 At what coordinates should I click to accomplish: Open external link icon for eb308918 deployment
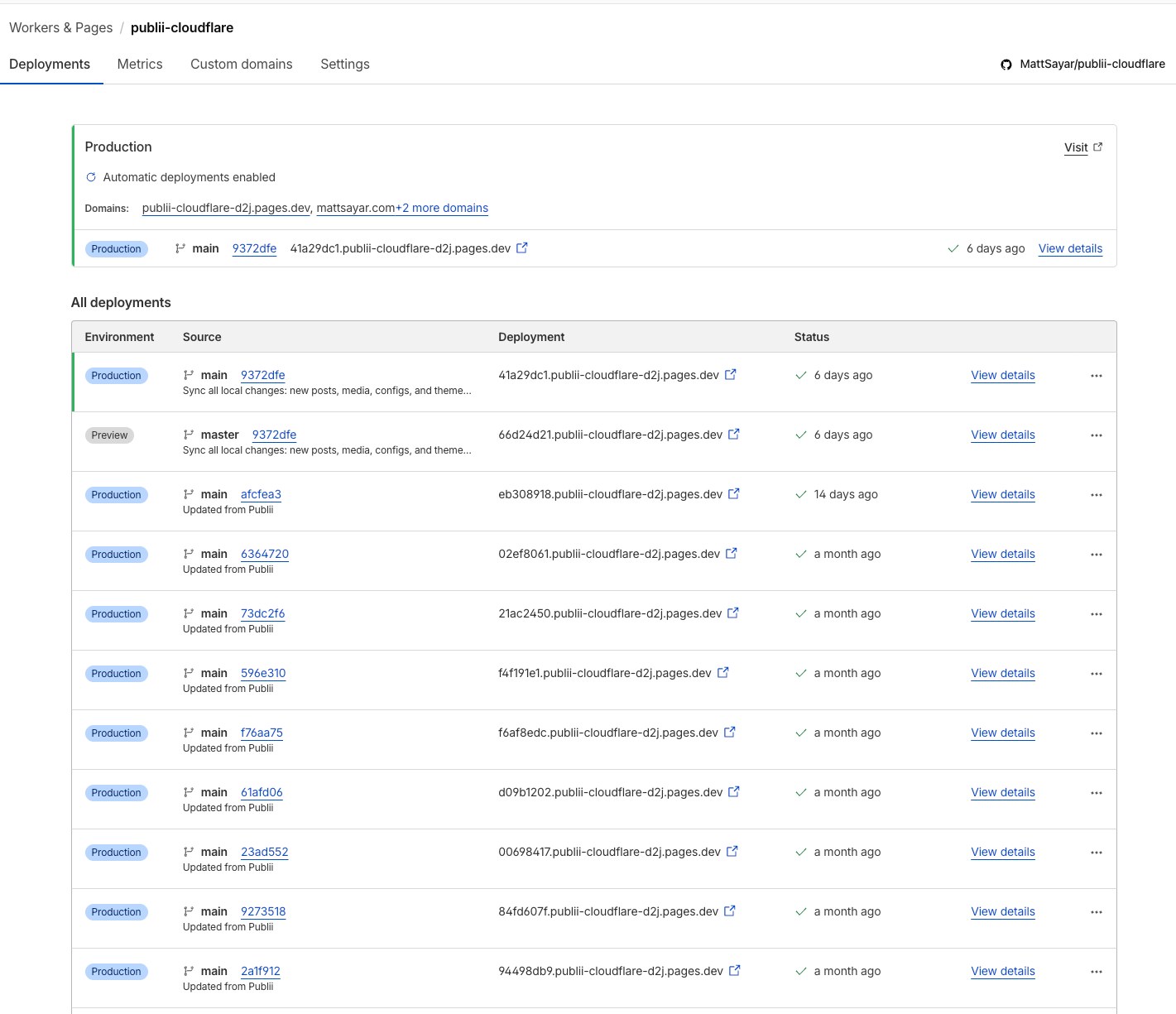734,494
